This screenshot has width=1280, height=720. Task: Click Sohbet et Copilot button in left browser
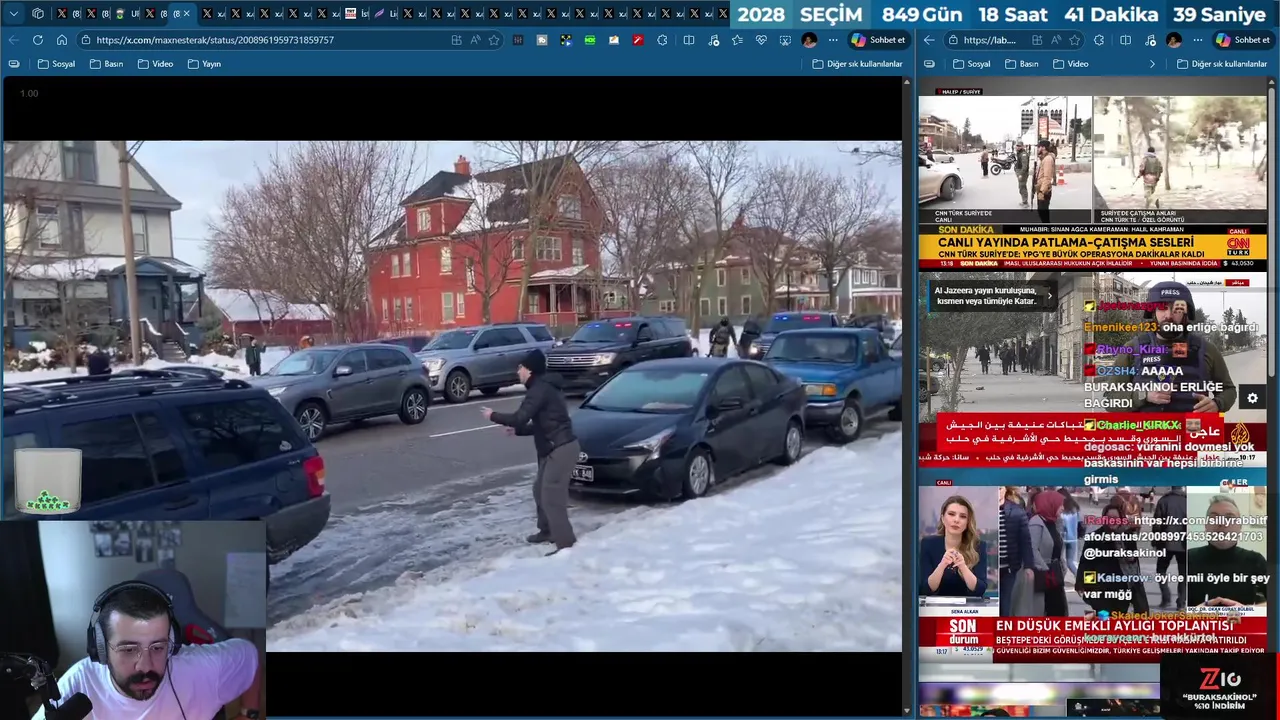(x=878, y=40)
